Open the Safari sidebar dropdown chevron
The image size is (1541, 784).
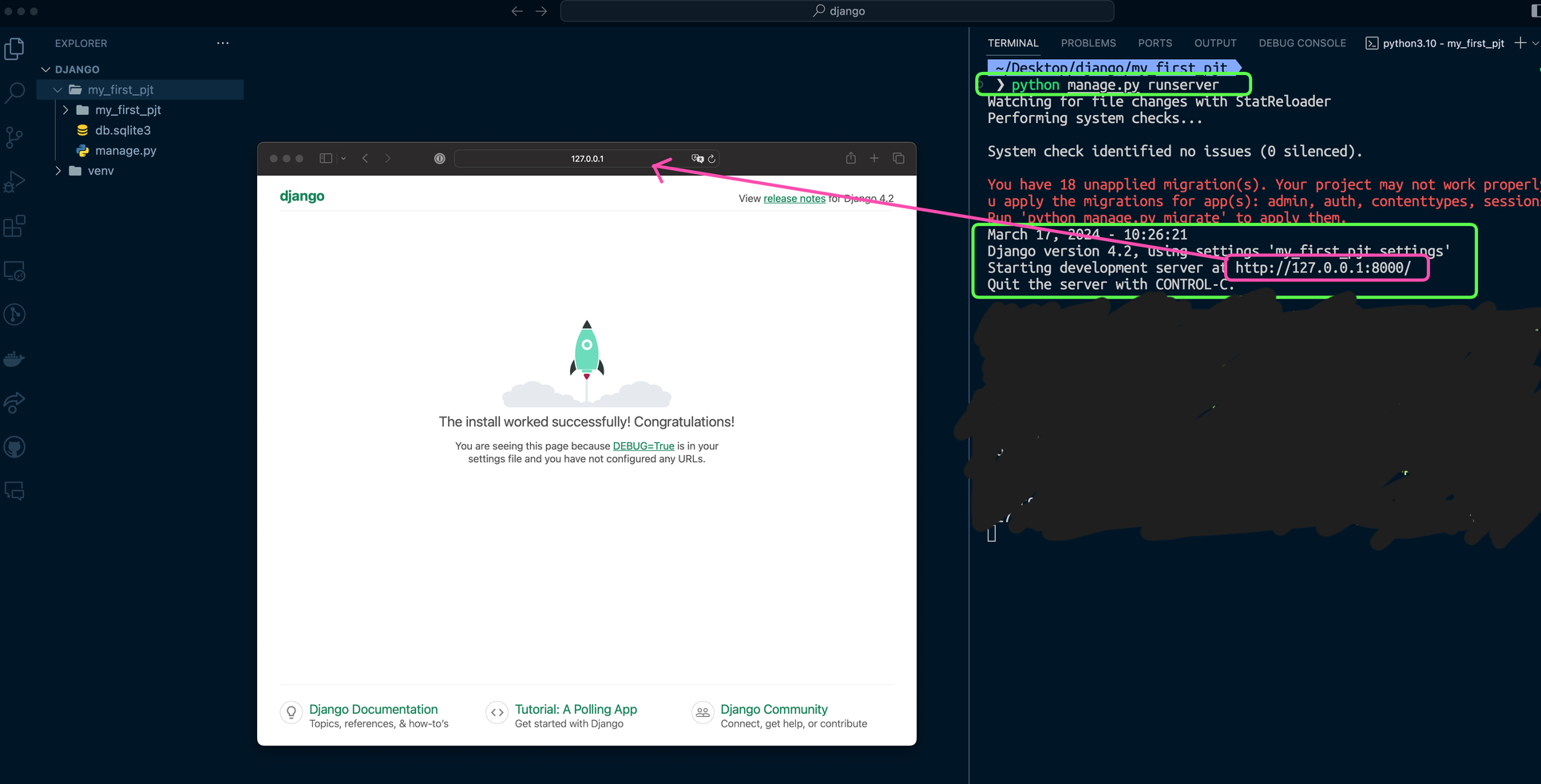(343, 159)
